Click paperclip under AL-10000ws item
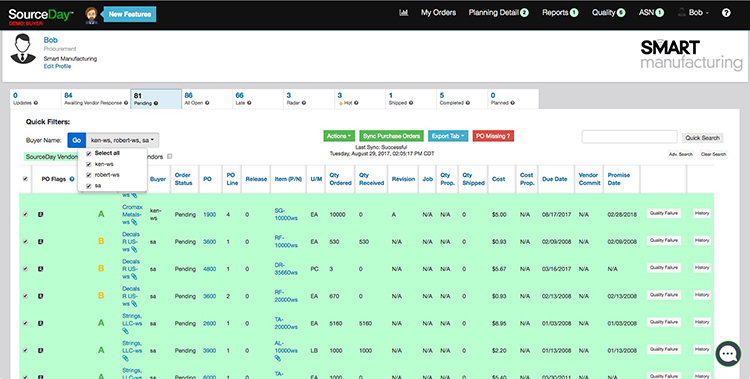 point(278,358)
